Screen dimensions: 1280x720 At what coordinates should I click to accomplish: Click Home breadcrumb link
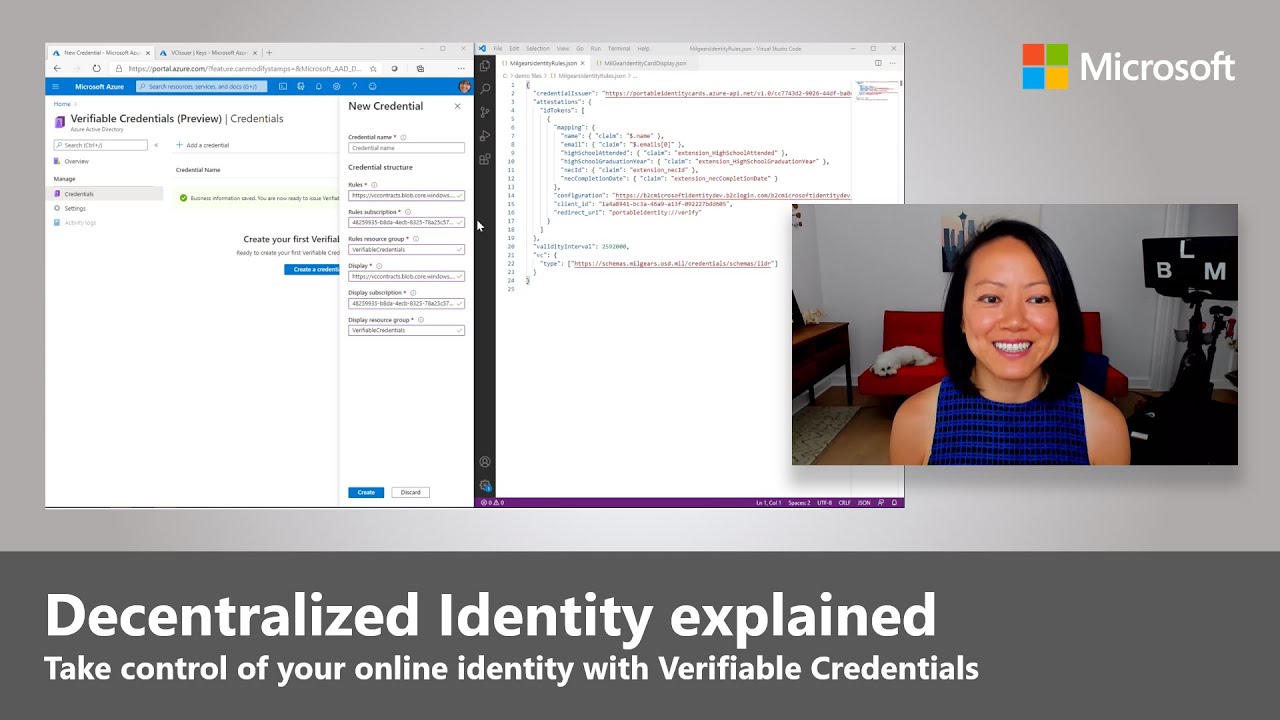click(x=62, y=104)
